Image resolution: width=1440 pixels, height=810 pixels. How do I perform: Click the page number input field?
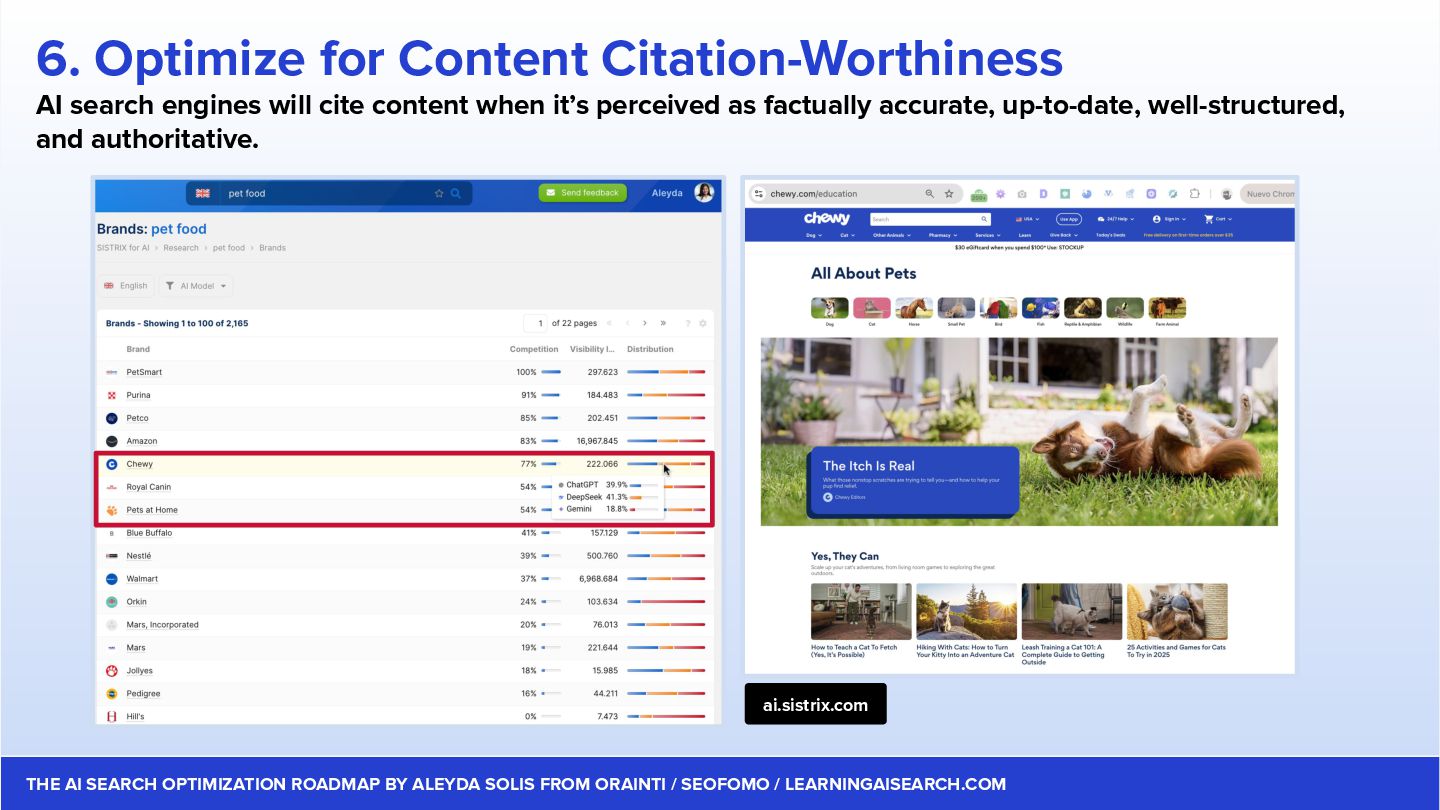[x=536, y=323]
